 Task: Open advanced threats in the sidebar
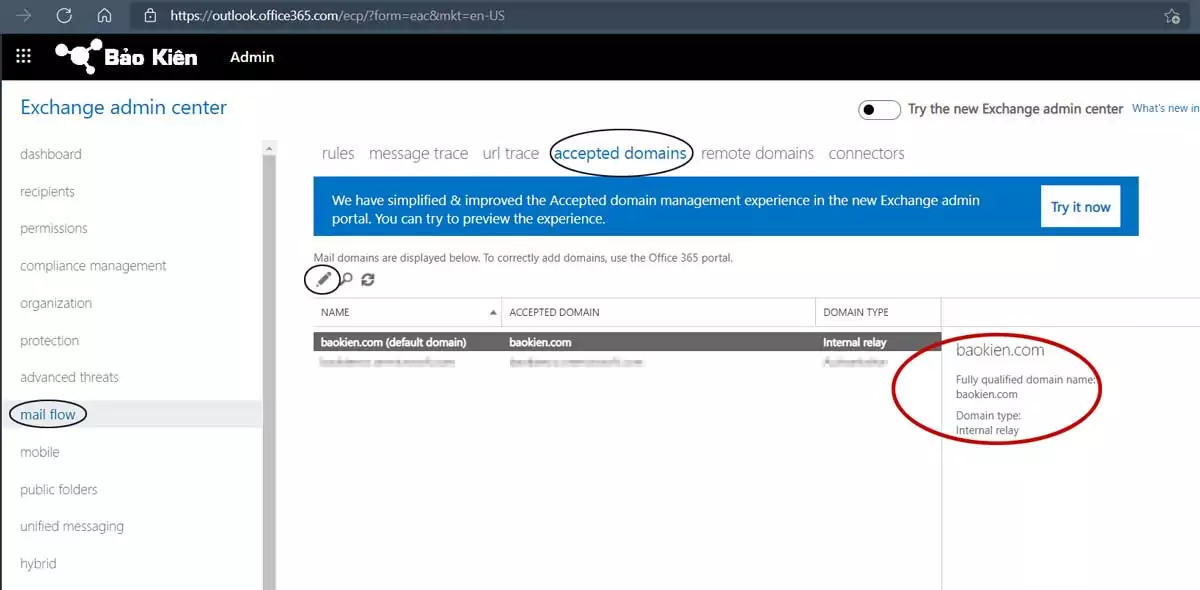pyautogui.click(x=69, y=377)
